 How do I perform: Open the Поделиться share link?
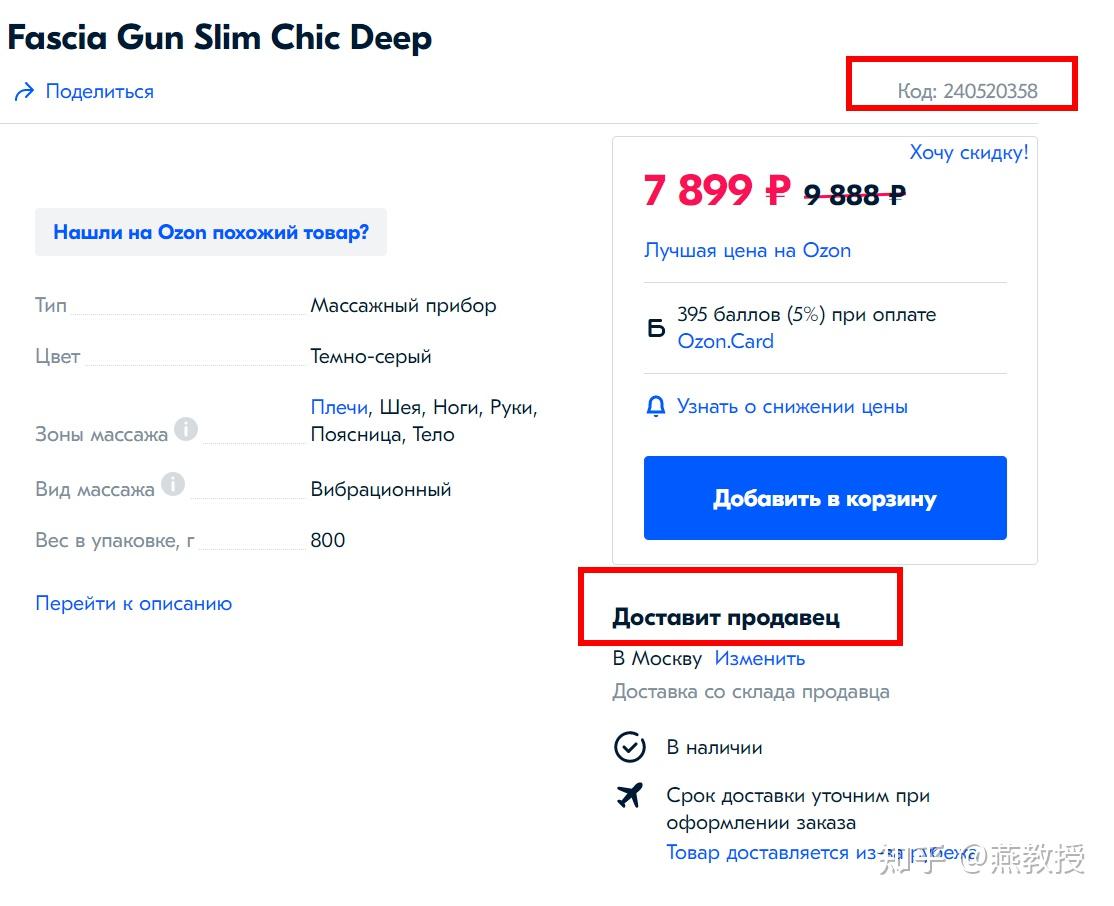pos(99,92)
